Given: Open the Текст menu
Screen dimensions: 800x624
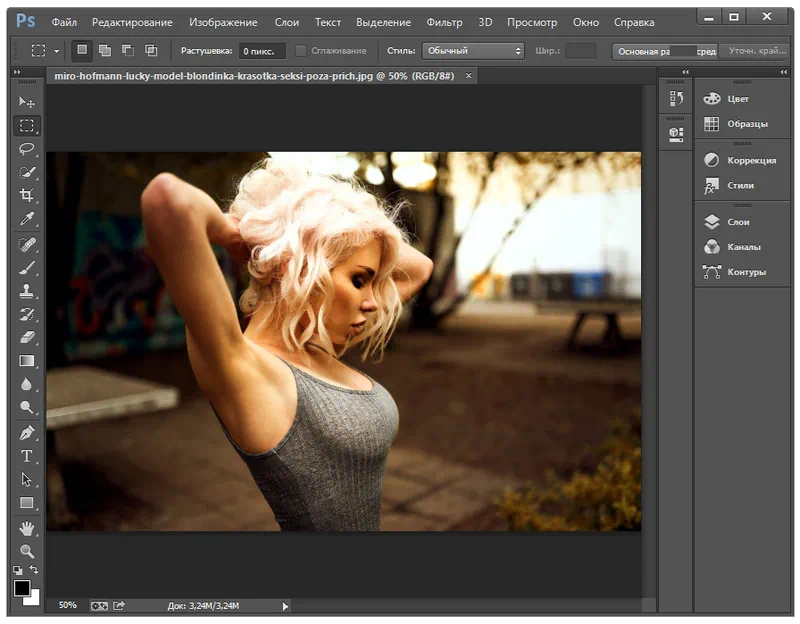Looking at the screenshot, I should click(x=328, y=22).
